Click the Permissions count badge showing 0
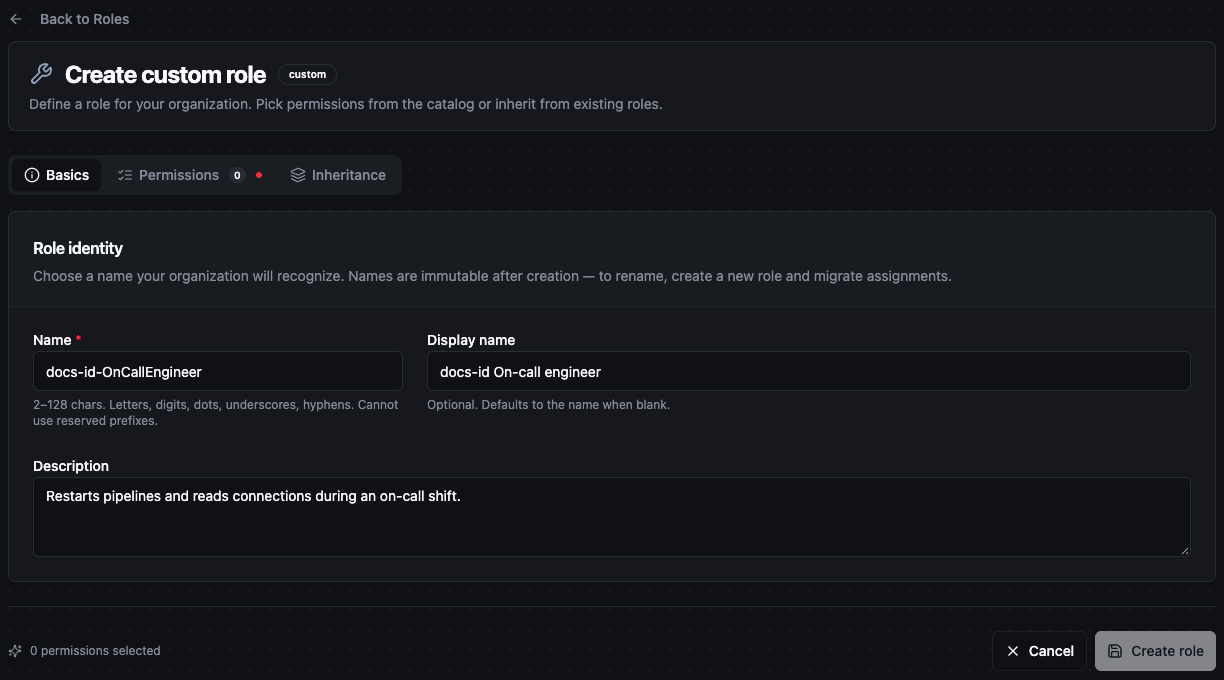This screenshot has height=680, width=1224. pos(237,175)
